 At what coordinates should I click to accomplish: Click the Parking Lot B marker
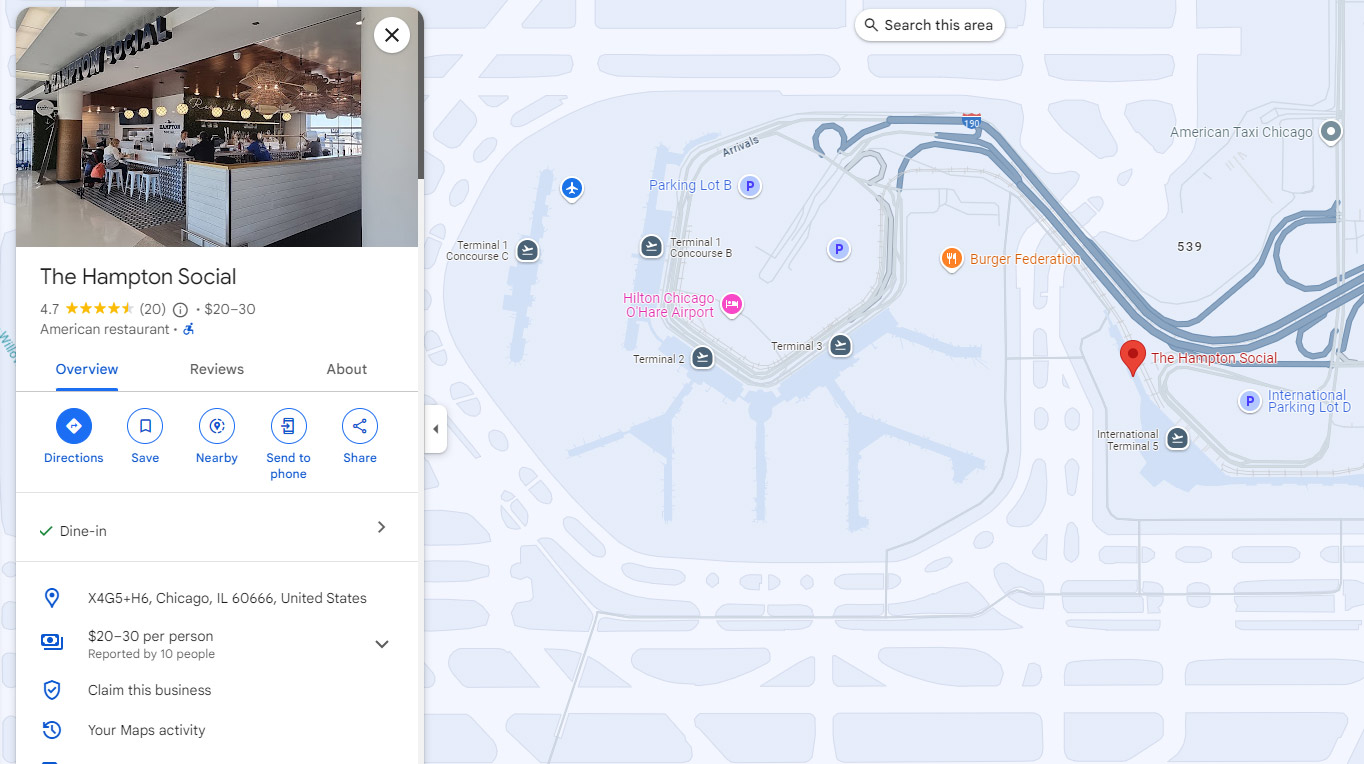point(750,186)
